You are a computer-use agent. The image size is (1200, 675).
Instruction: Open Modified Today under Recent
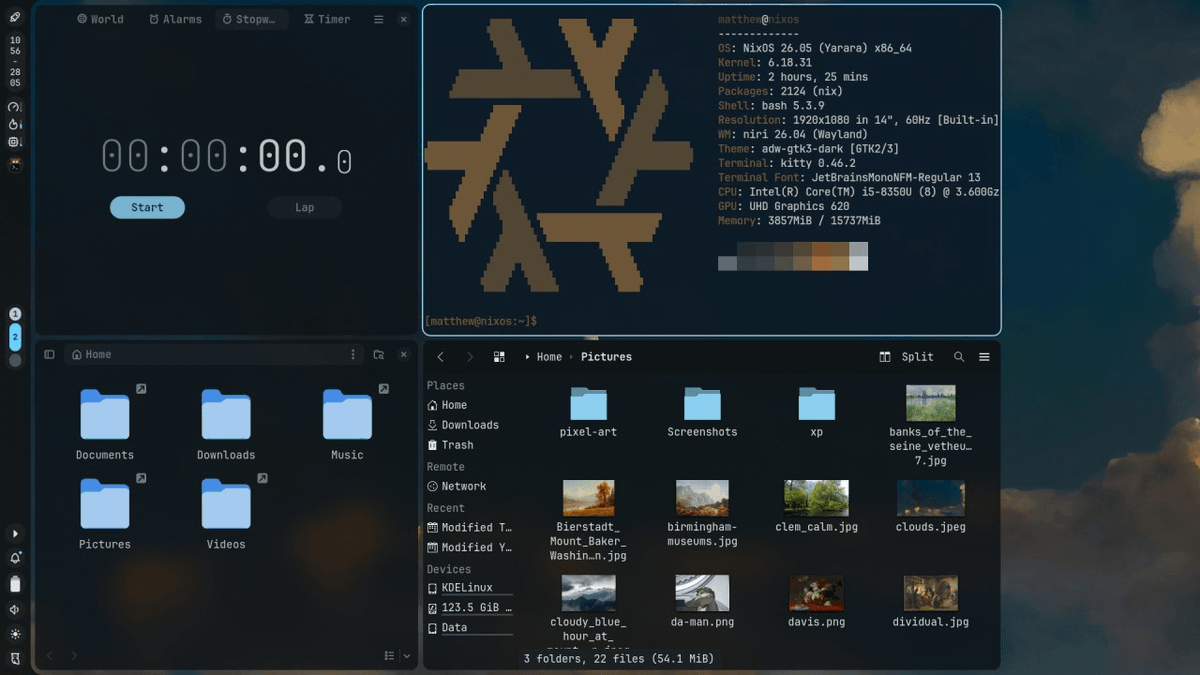(x=470, y=527)
